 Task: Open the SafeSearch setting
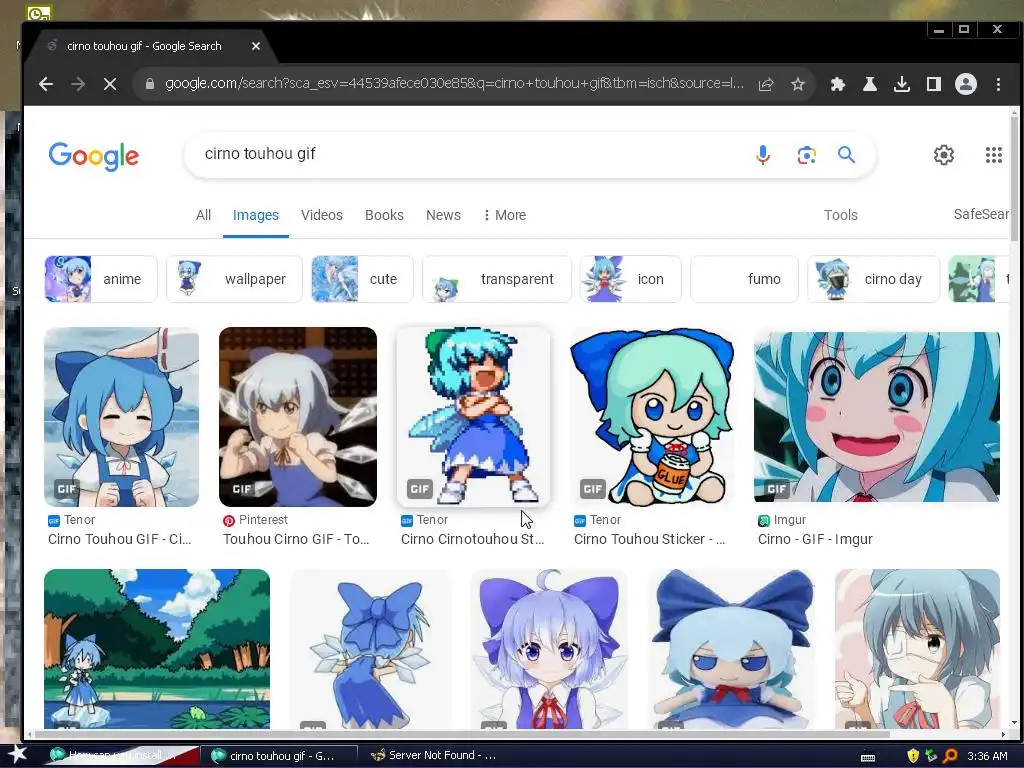[981, 214]
